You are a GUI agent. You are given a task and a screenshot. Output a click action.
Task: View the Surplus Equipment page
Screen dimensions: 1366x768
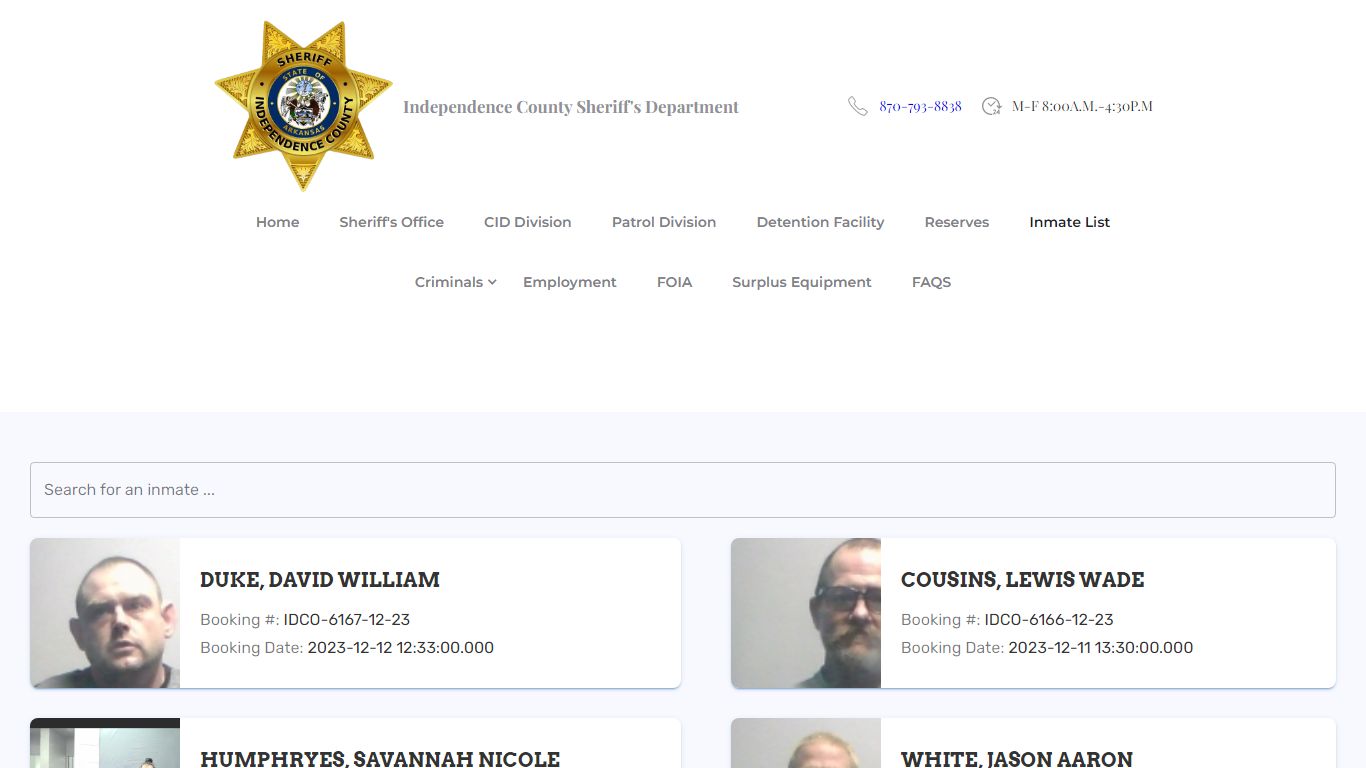point(802,282)
